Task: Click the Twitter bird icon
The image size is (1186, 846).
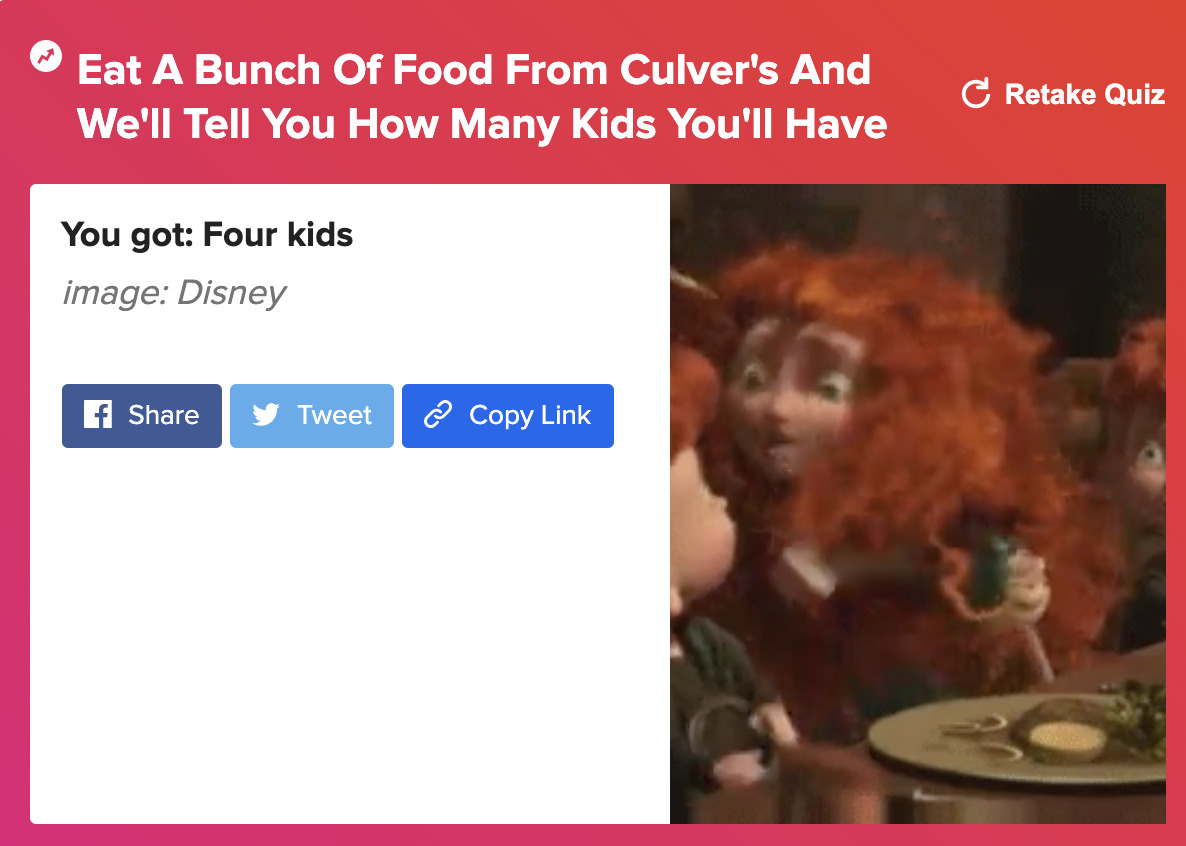Action: [x=265, y=415]
